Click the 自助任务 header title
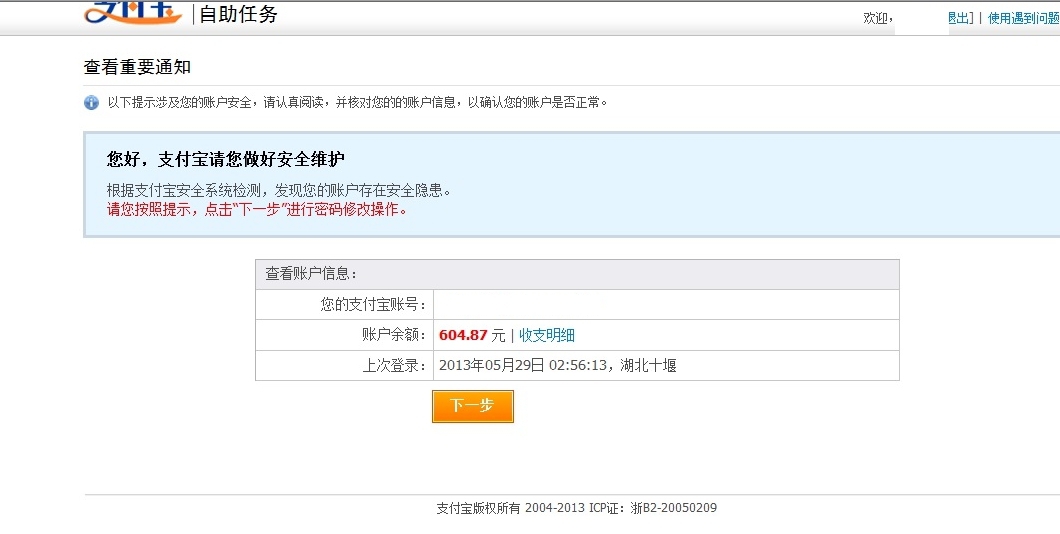The image size is (1060, 534). (x=238, y=14)
